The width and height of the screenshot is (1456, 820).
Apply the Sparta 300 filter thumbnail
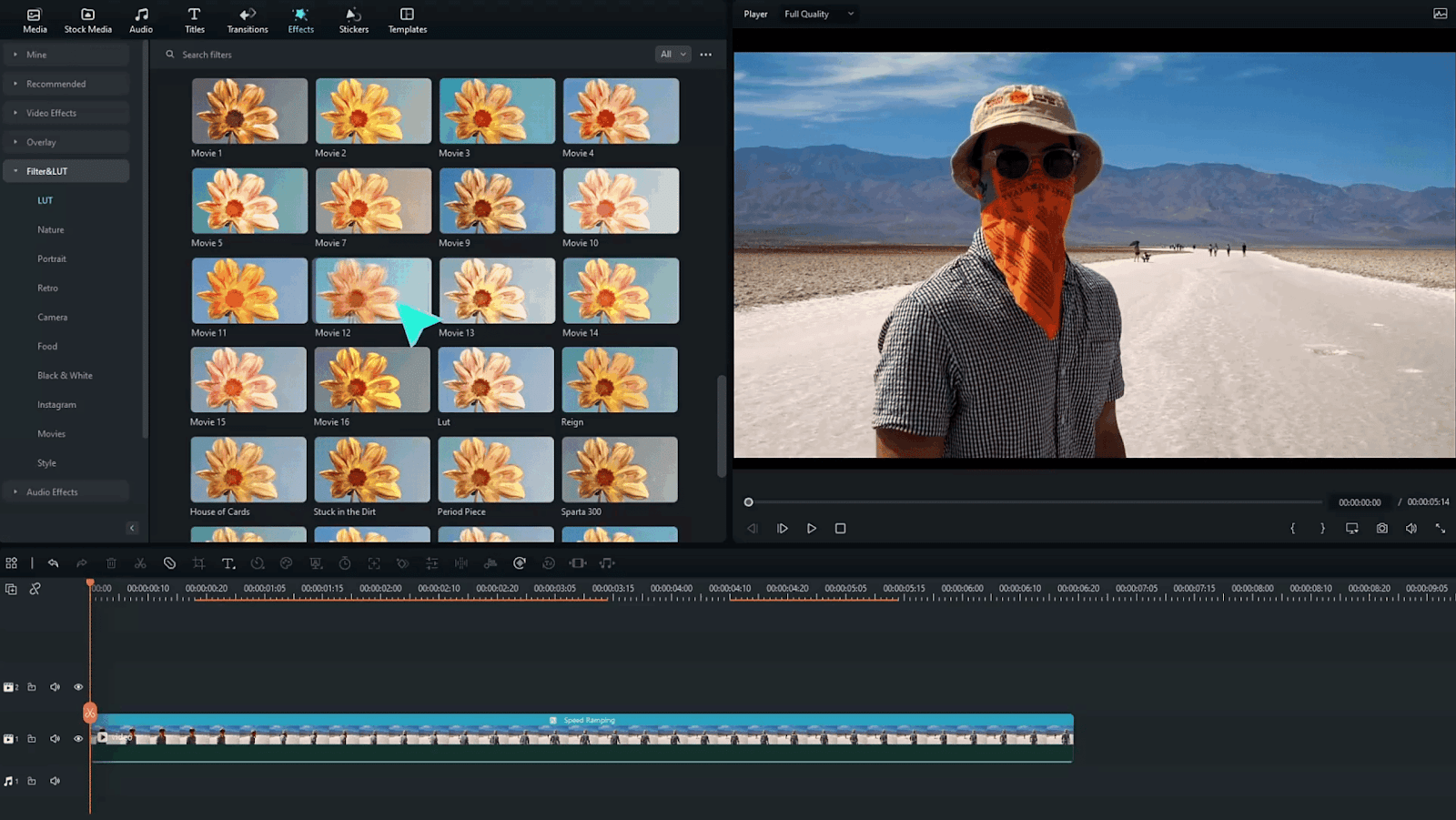620,469
